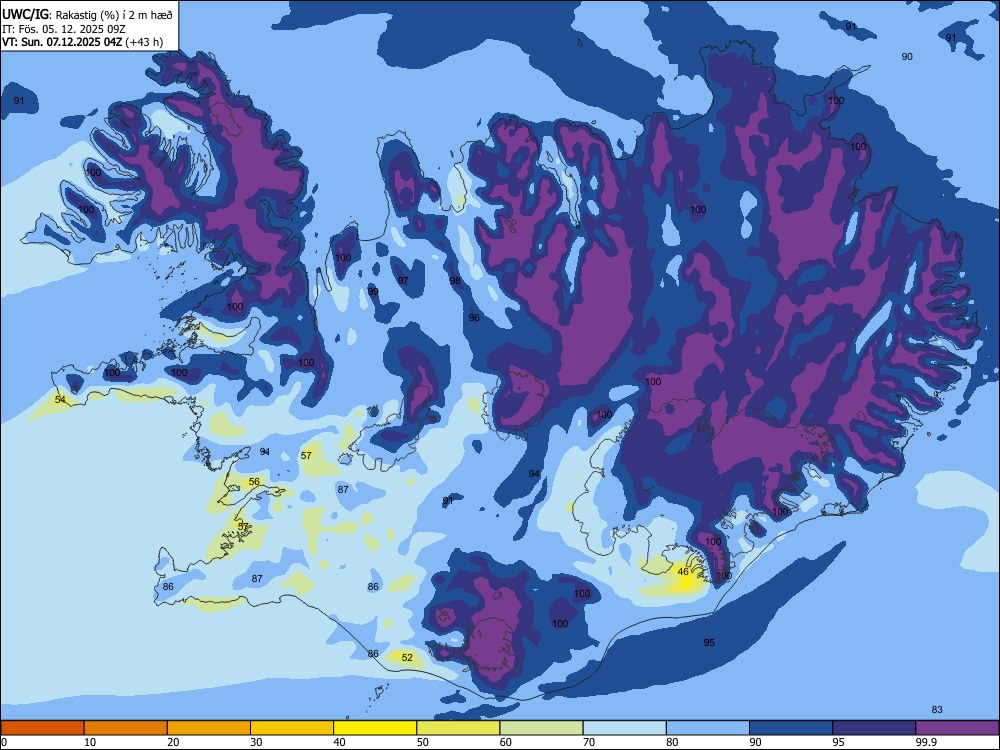Click the legend tick label 60
The width and height of the screenshot is (1000, 750).
[506, 742]
